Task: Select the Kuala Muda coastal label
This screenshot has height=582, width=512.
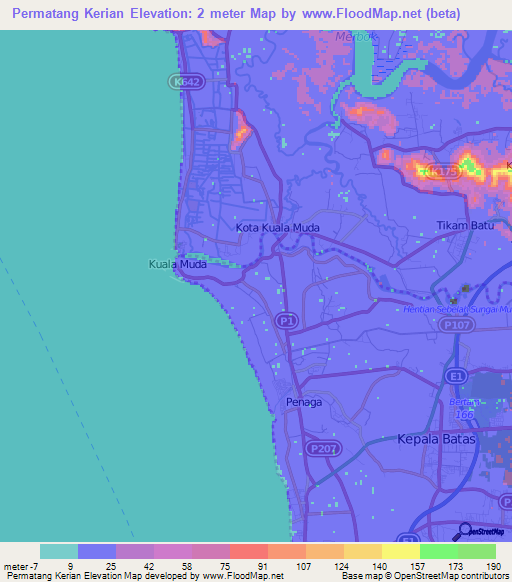Action: coord(177,264)
